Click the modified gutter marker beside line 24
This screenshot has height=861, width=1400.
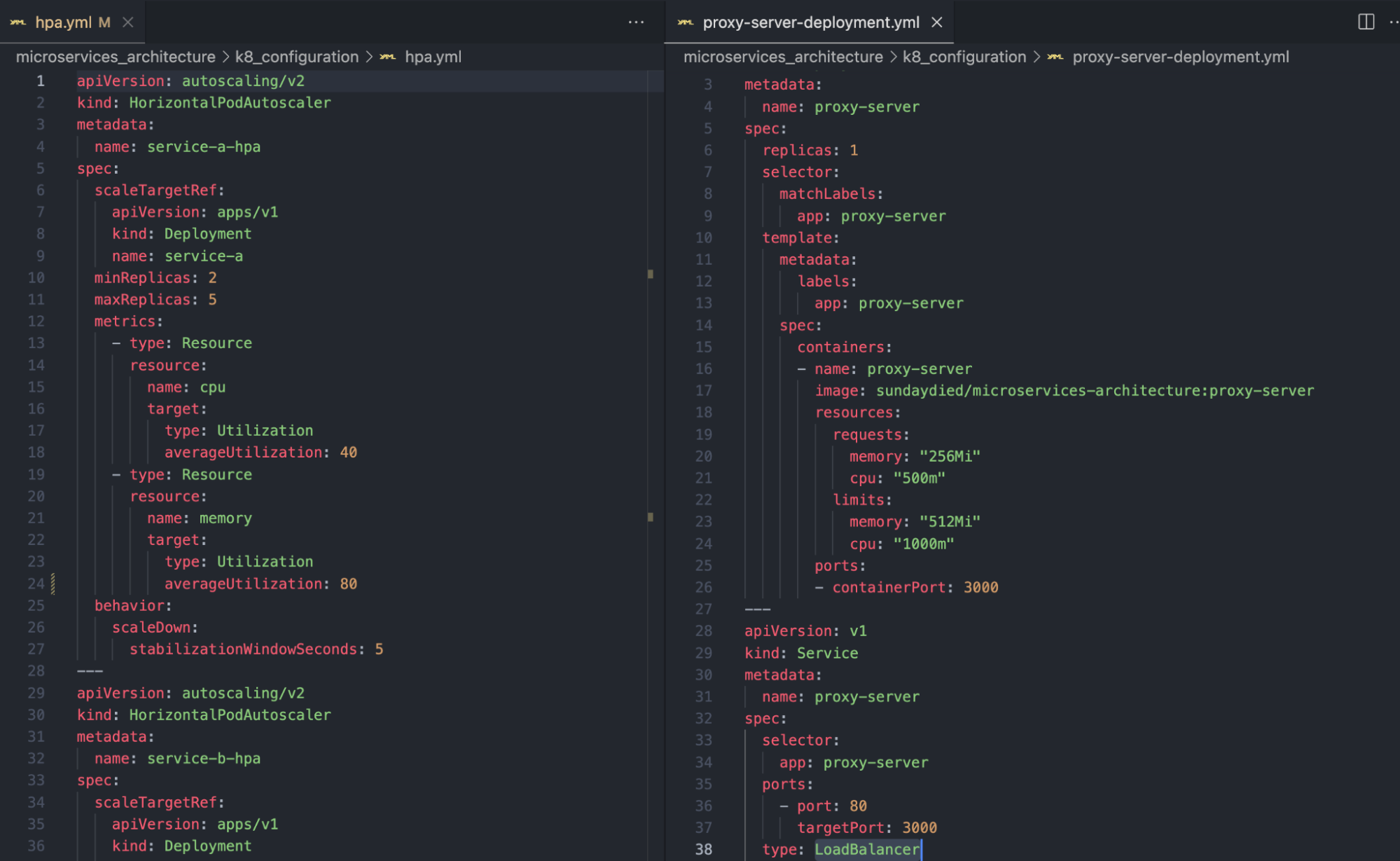pyautogui.click(x=53, y=584)
